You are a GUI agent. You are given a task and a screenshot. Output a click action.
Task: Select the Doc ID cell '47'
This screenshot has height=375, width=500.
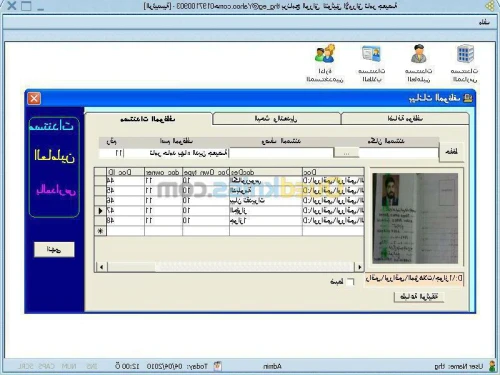pyautogui.click(x=125, y=211)
